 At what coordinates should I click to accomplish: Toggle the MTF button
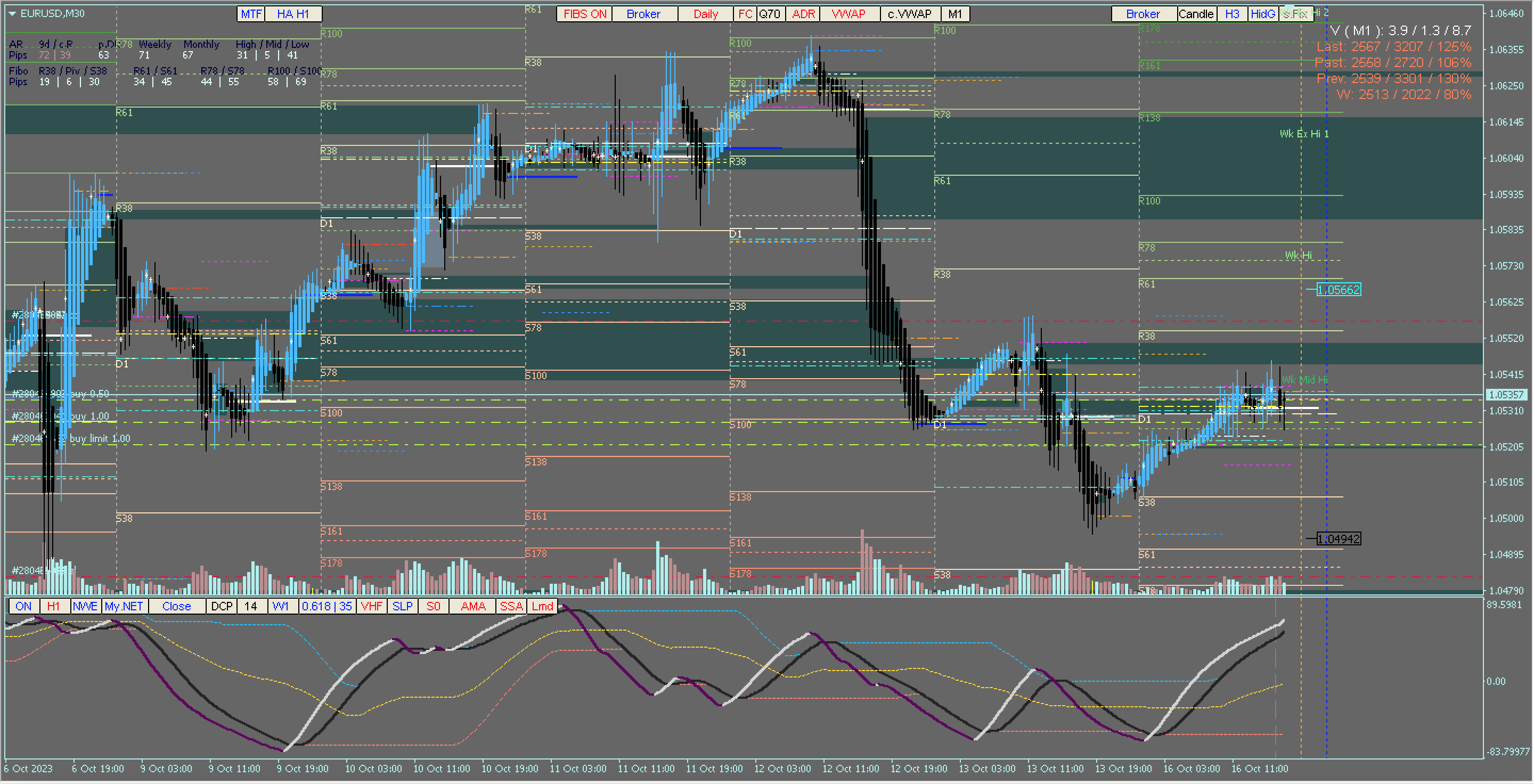tap(251, 14)
